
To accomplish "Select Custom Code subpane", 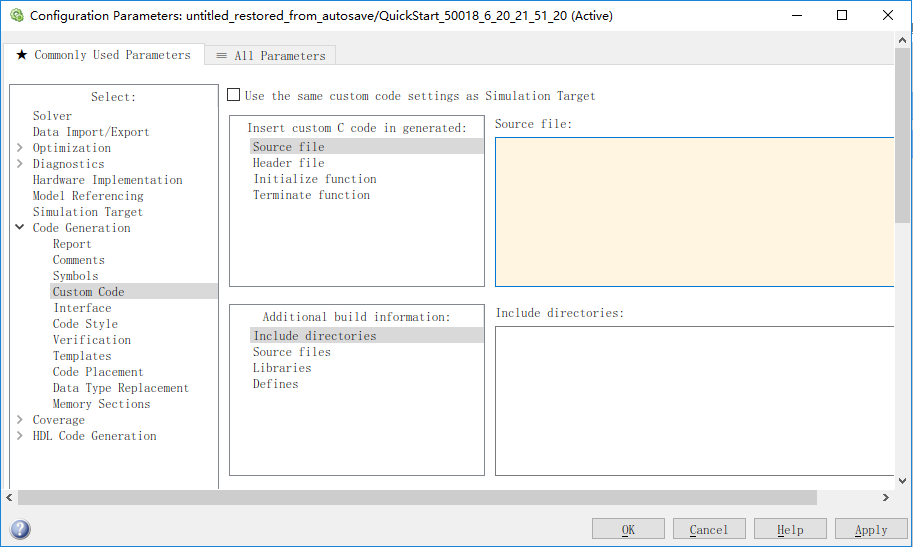I will (133, 291).
